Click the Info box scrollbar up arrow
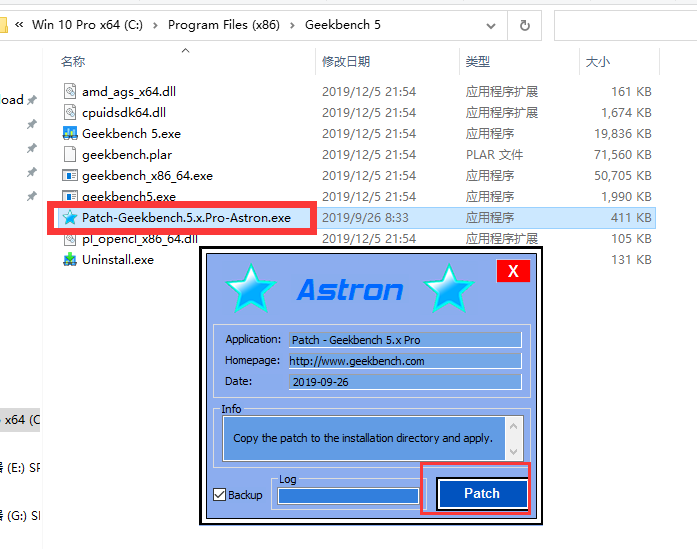The image size is (697, 549). point(513,426)
